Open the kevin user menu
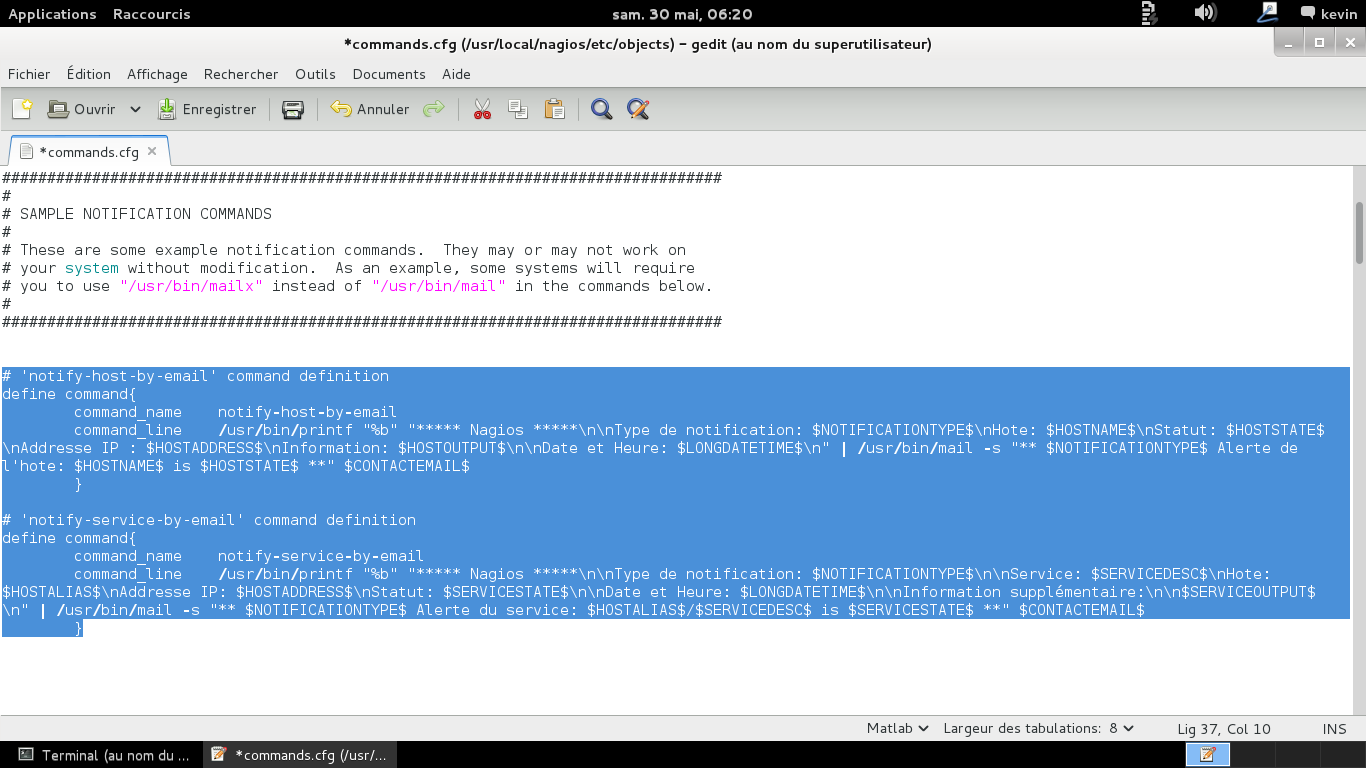This screenshot has width=1366, height=768. 1328,14
